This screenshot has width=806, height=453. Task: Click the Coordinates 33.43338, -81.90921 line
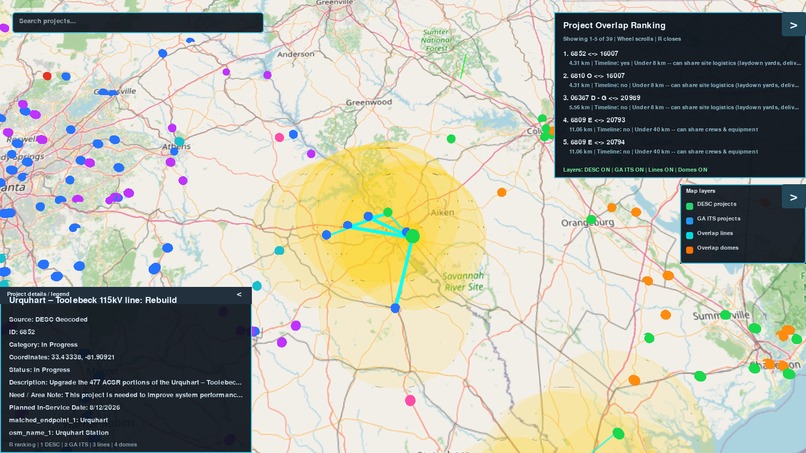(x=62, y=357)
